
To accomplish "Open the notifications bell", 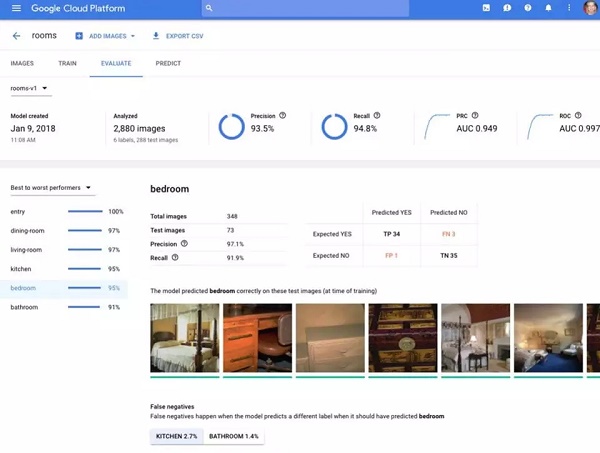I will click(x=548, y=8).
